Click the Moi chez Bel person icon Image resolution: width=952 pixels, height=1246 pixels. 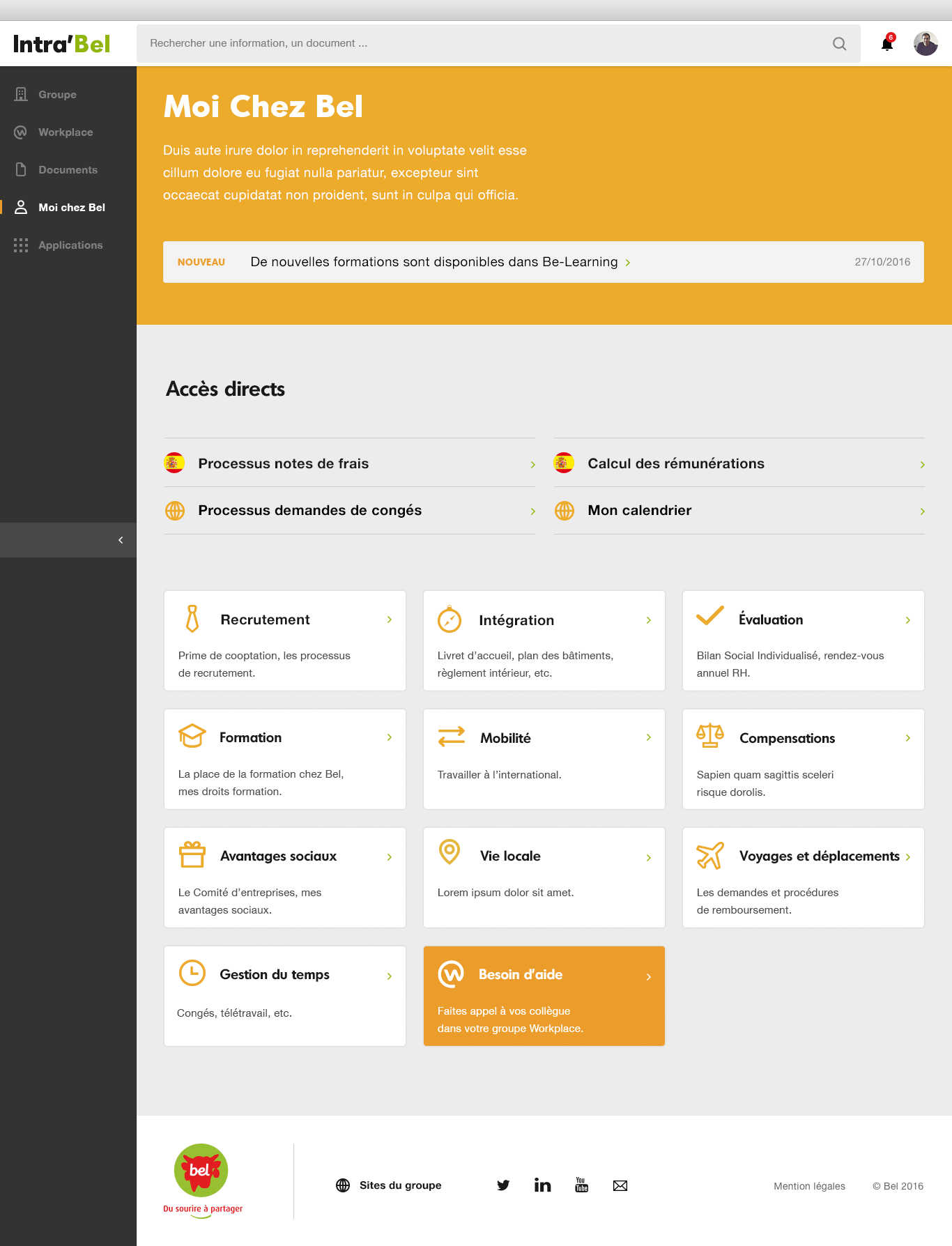[21, 207]
